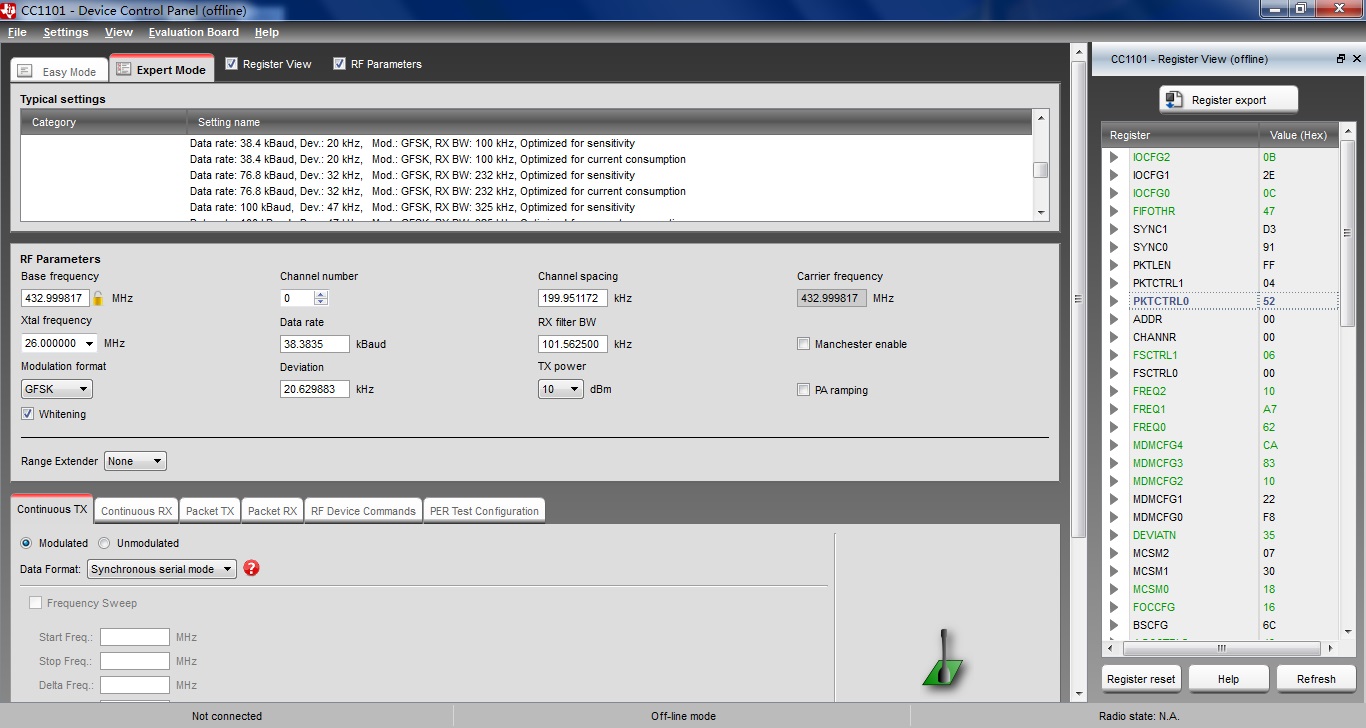Image resolution: width=1366 pixels, height=728 pixels.
Task: Click the Deviation input field
Action: coord(315,389)
